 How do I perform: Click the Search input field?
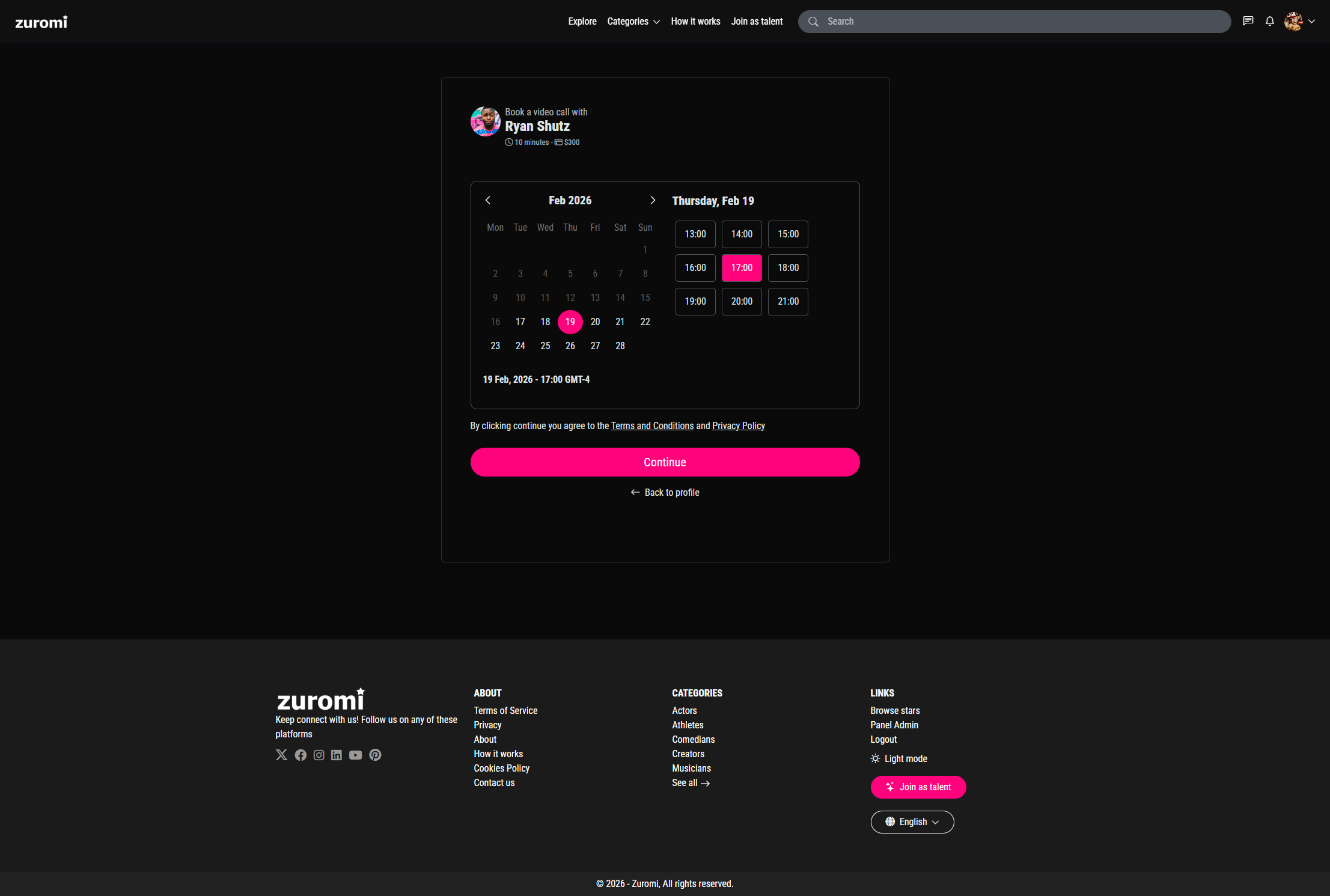1014,21
